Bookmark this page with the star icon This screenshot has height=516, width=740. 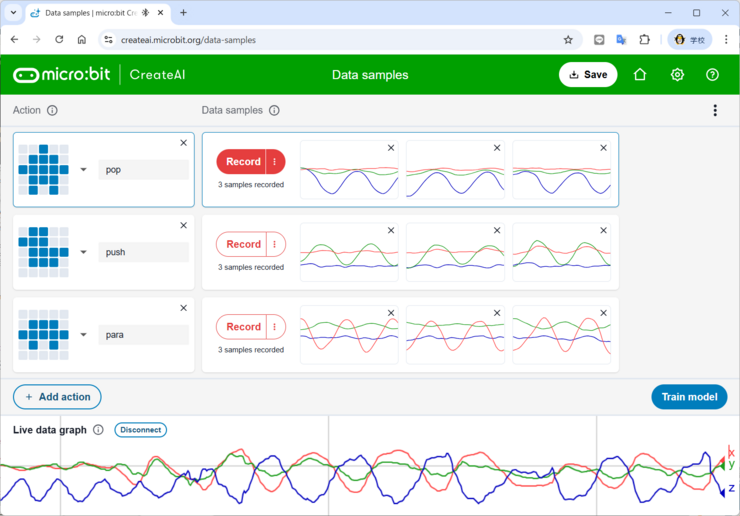coord(568,40)
